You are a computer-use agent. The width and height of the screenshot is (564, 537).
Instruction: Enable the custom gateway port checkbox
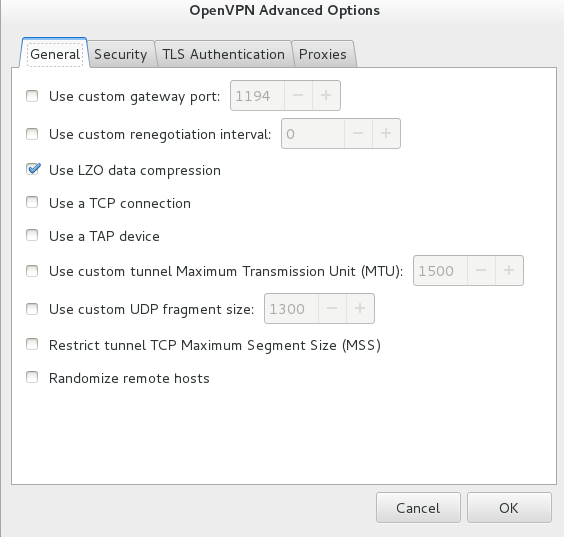[32, 96]
